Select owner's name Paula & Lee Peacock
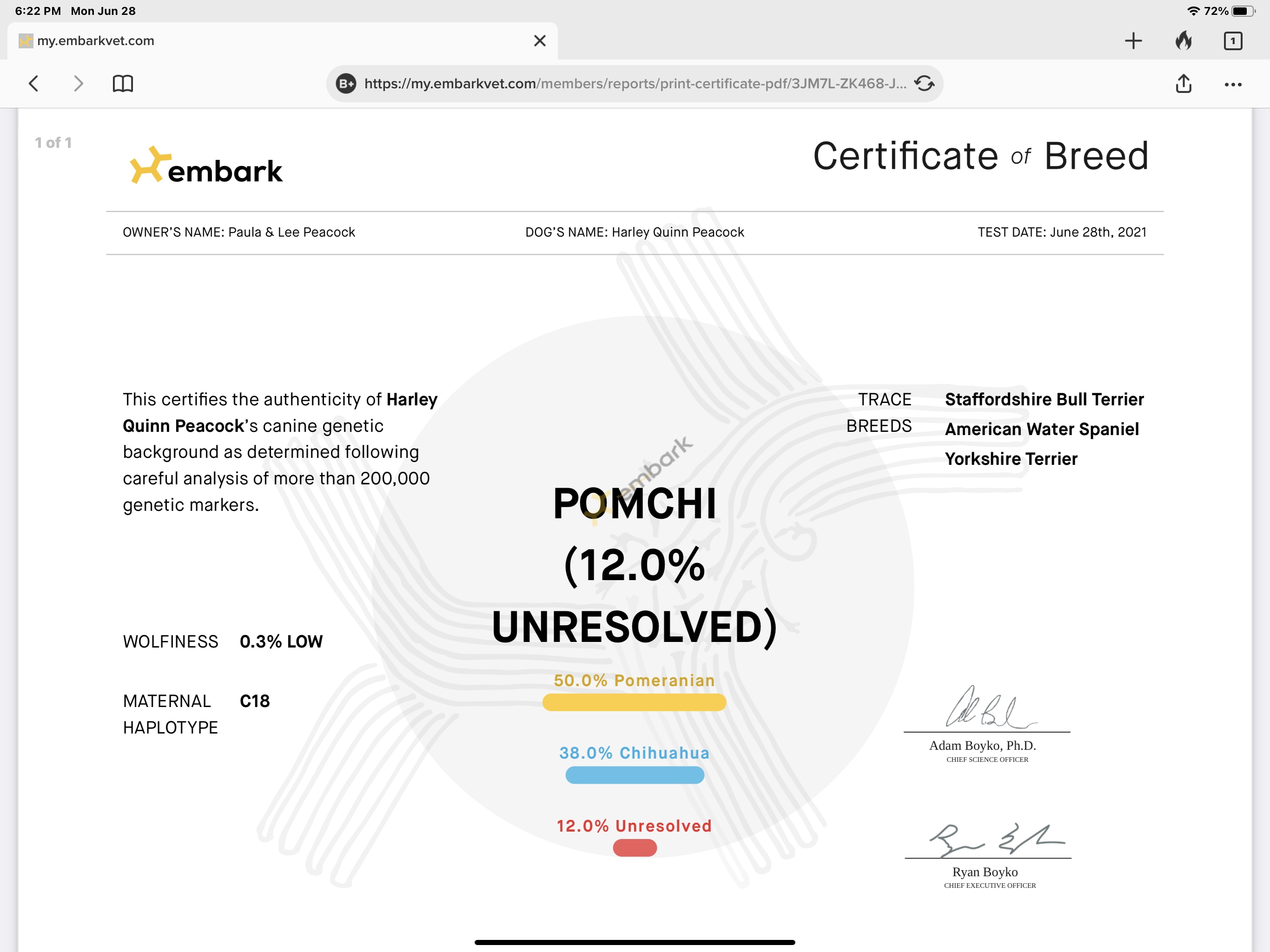Image resolution: width=1270 pixels, height=952 pixels. click(x=291, y=232)
